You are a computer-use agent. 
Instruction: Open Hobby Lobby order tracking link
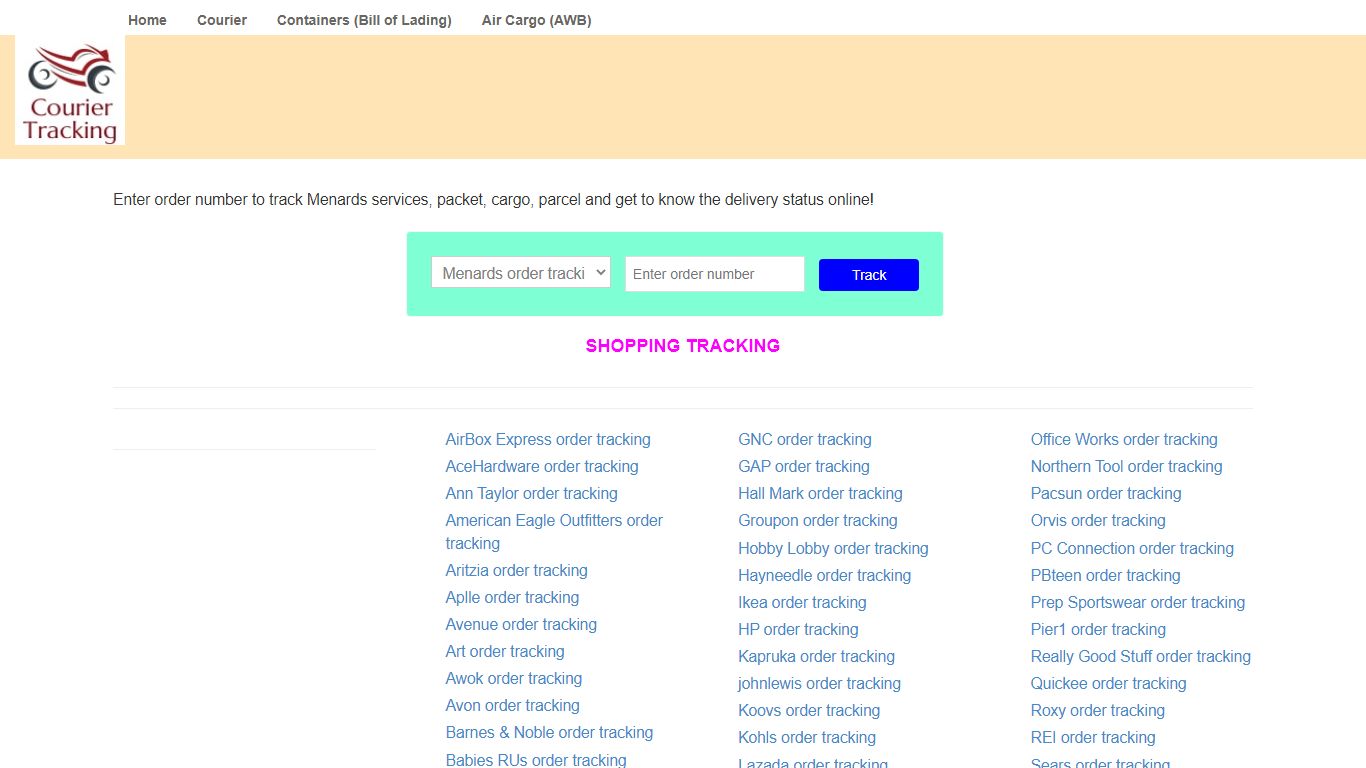pyautogui.click(x=833, y=548)
